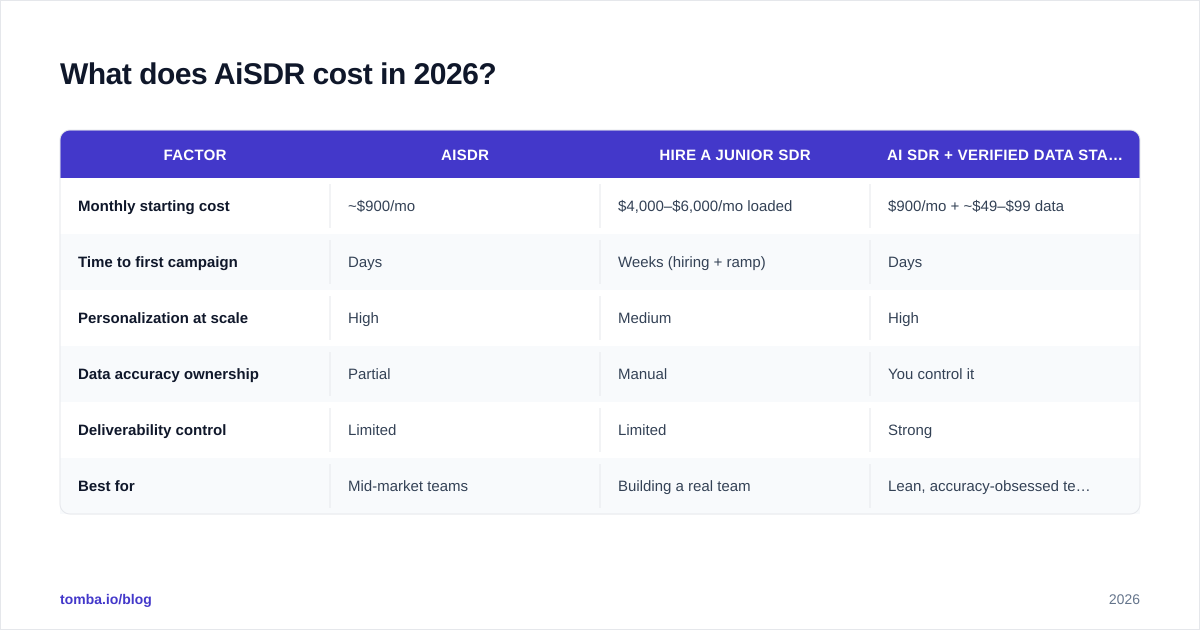Click the AI SDR + VERIFIED DATA column header
1200x630 pixels.
point(1005,155)
